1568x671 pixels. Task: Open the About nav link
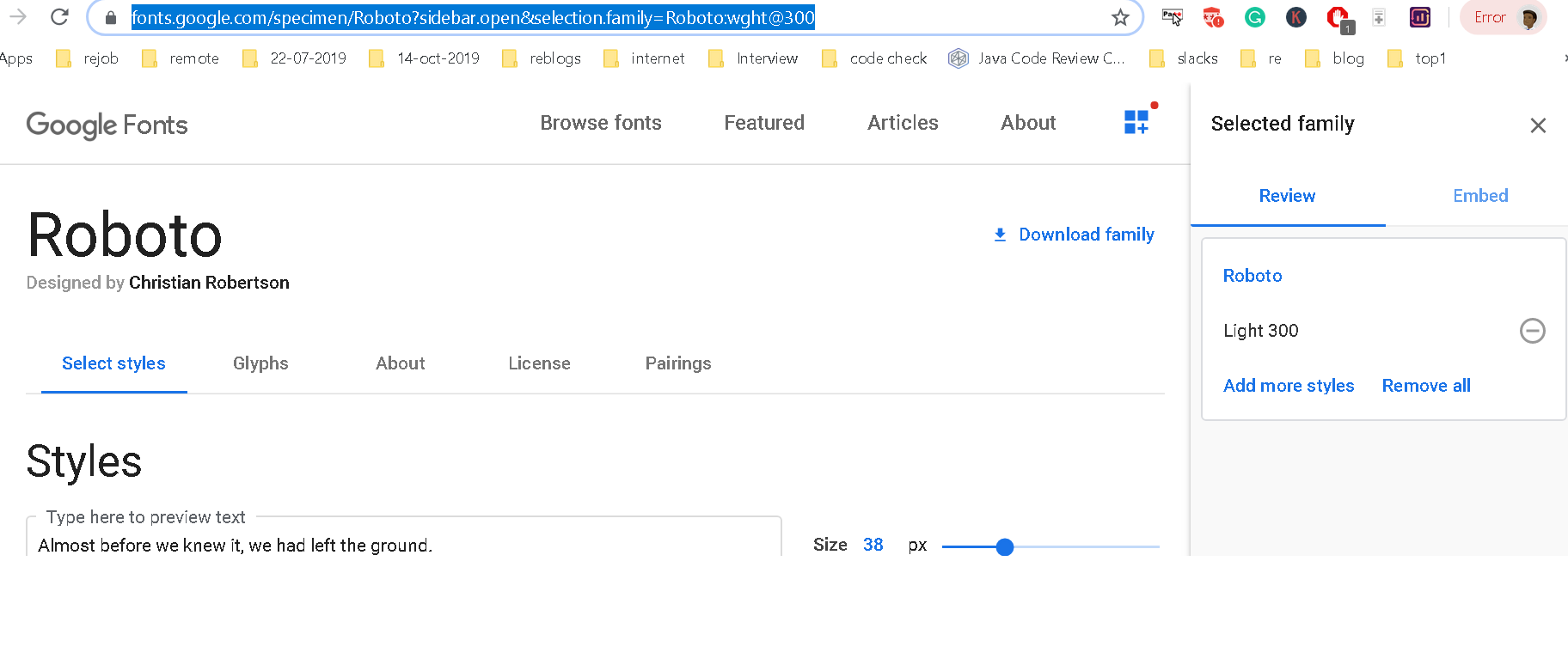1028,123
